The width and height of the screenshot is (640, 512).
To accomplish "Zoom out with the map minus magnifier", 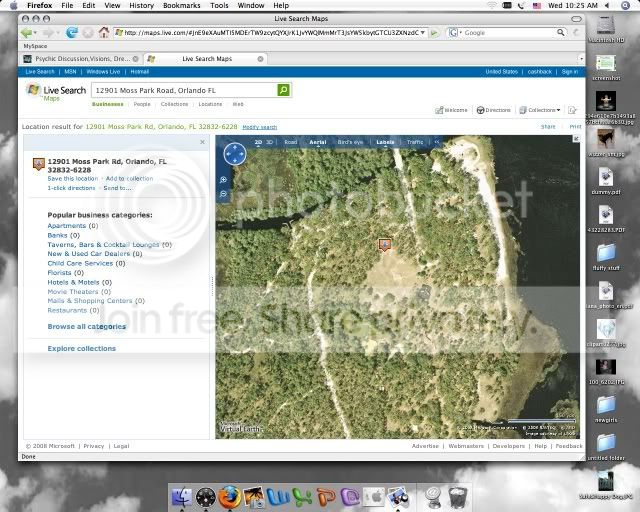I will click(222, 194).
